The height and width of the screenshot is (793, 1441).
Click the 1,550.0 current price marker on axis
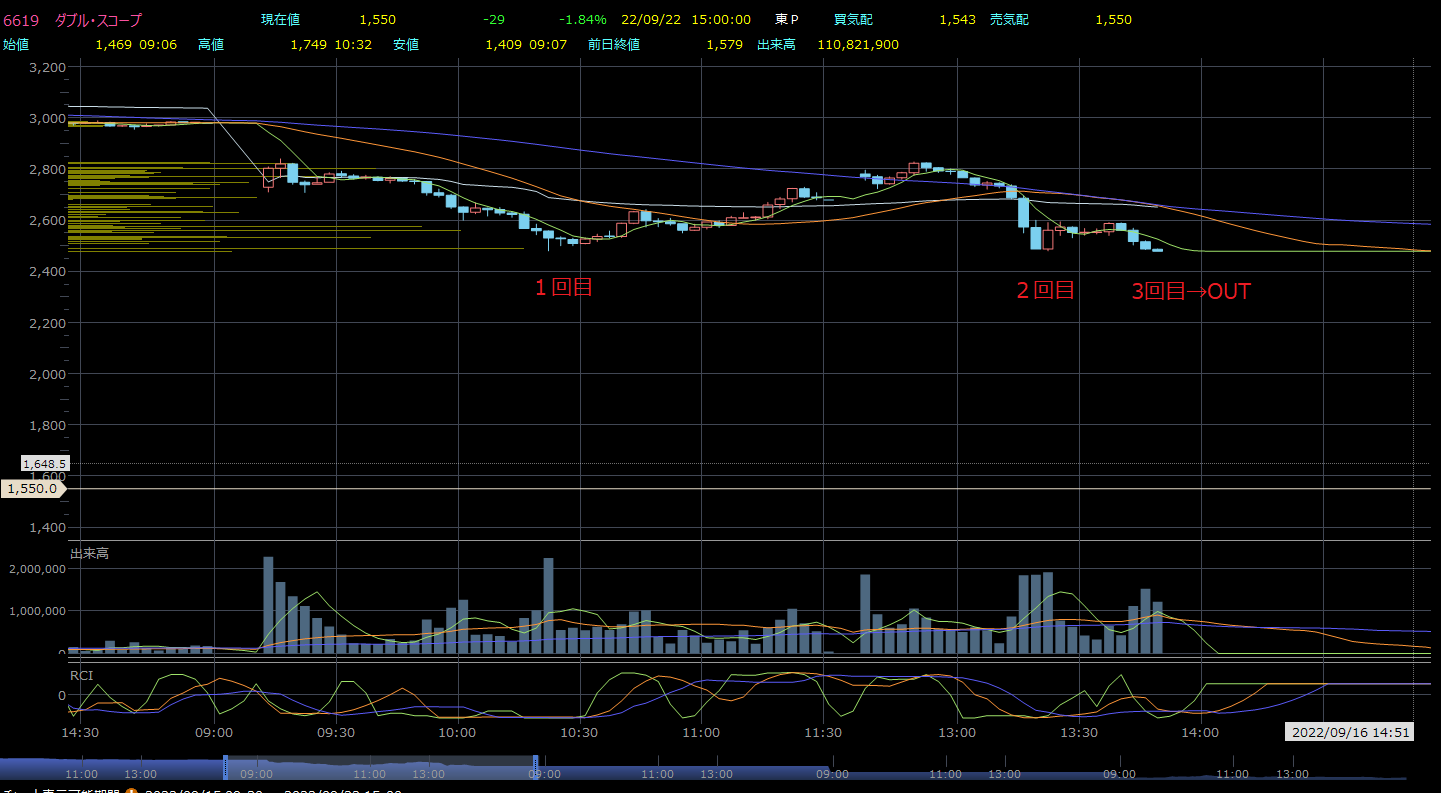(x=33, y=489)
